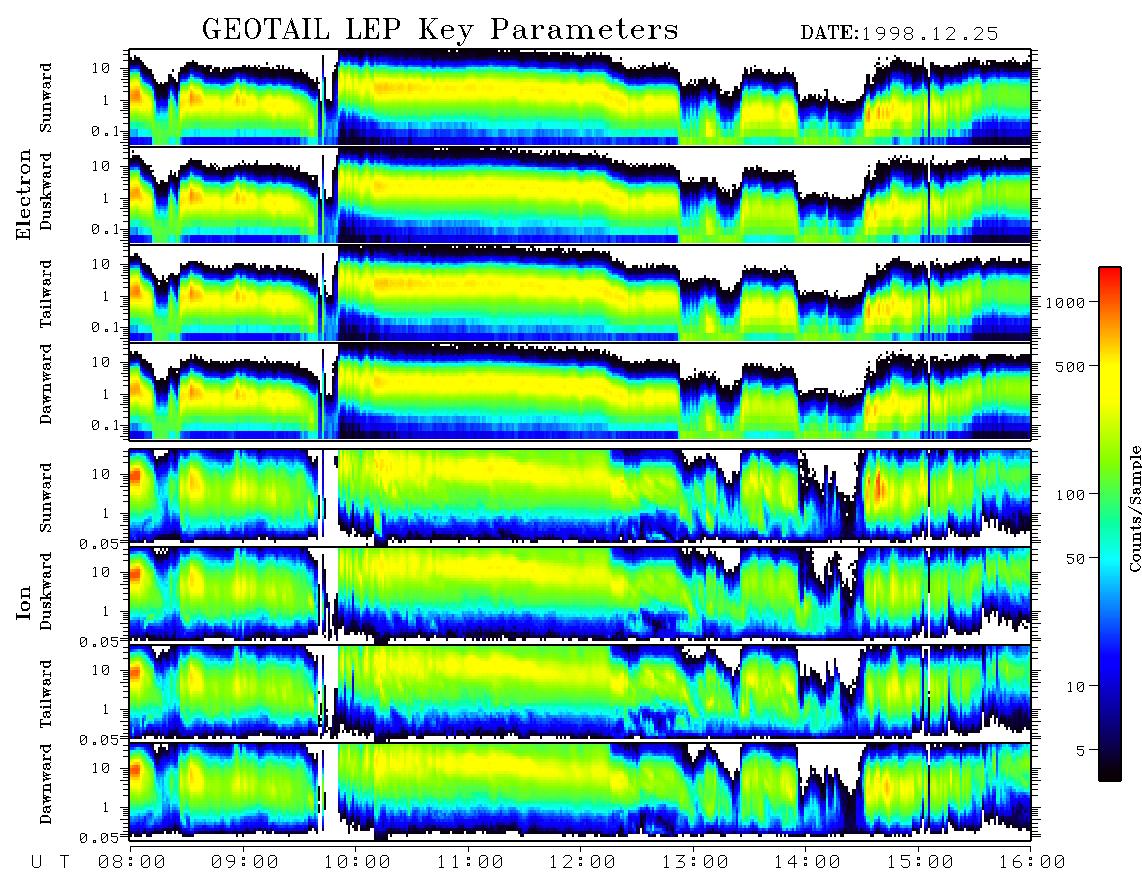1142x880 pixels.
Task: Click inside the Electron Tailward spectrogram panel
Action: (580, 294)
